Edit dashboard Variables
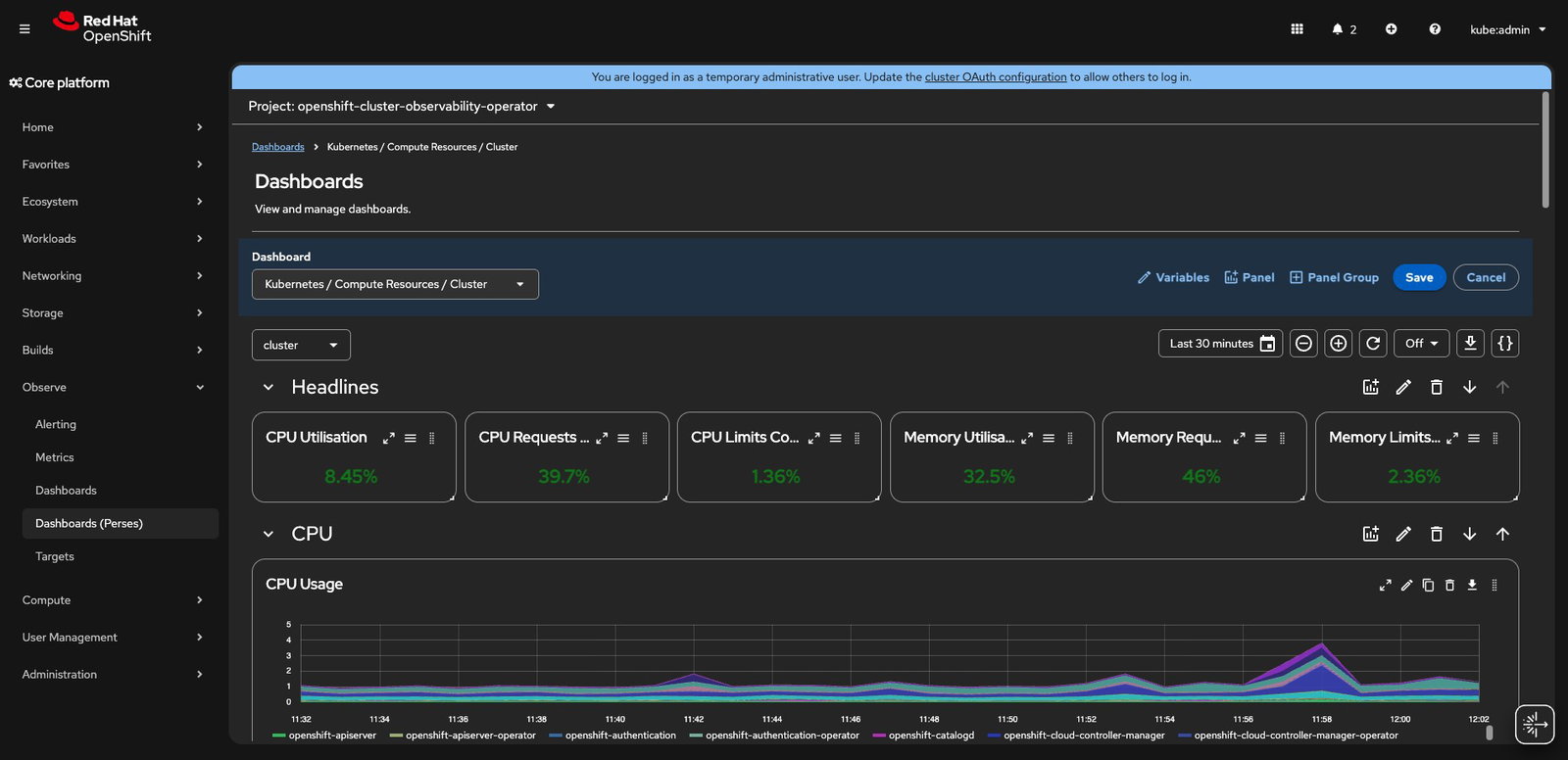 [x=1173, y=277]
